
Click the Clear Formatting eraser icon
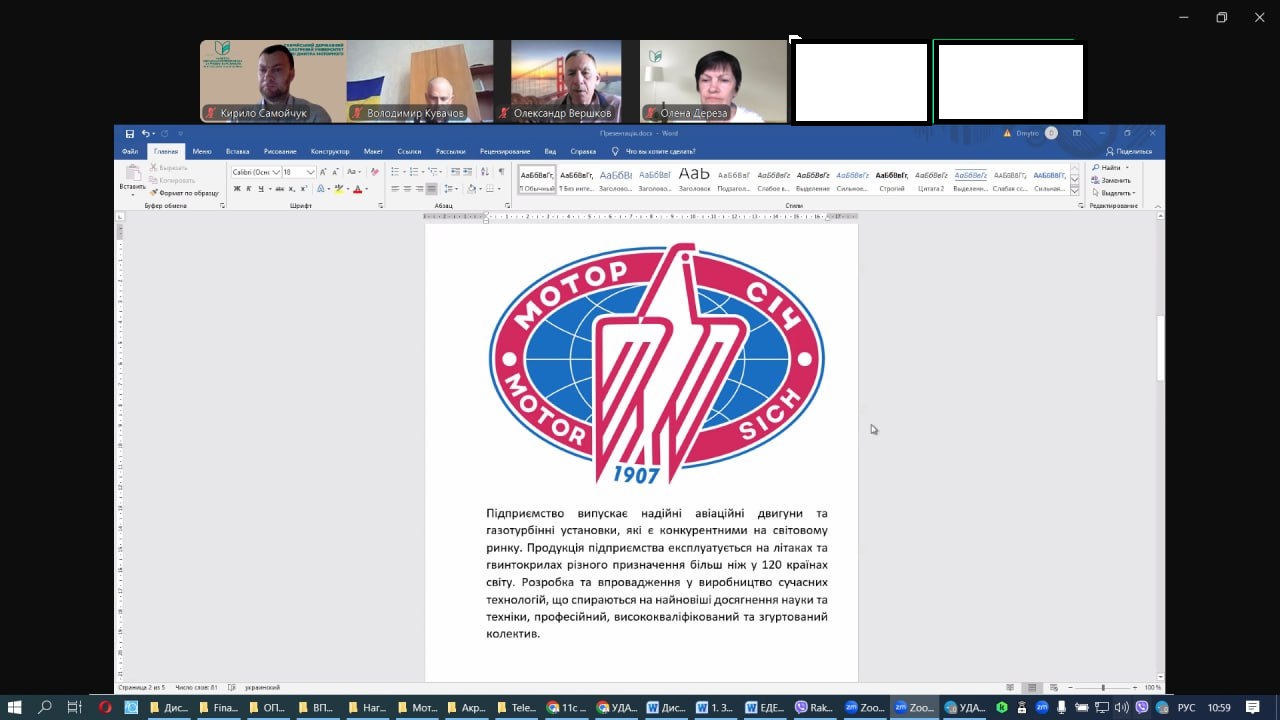click(375, 172)
